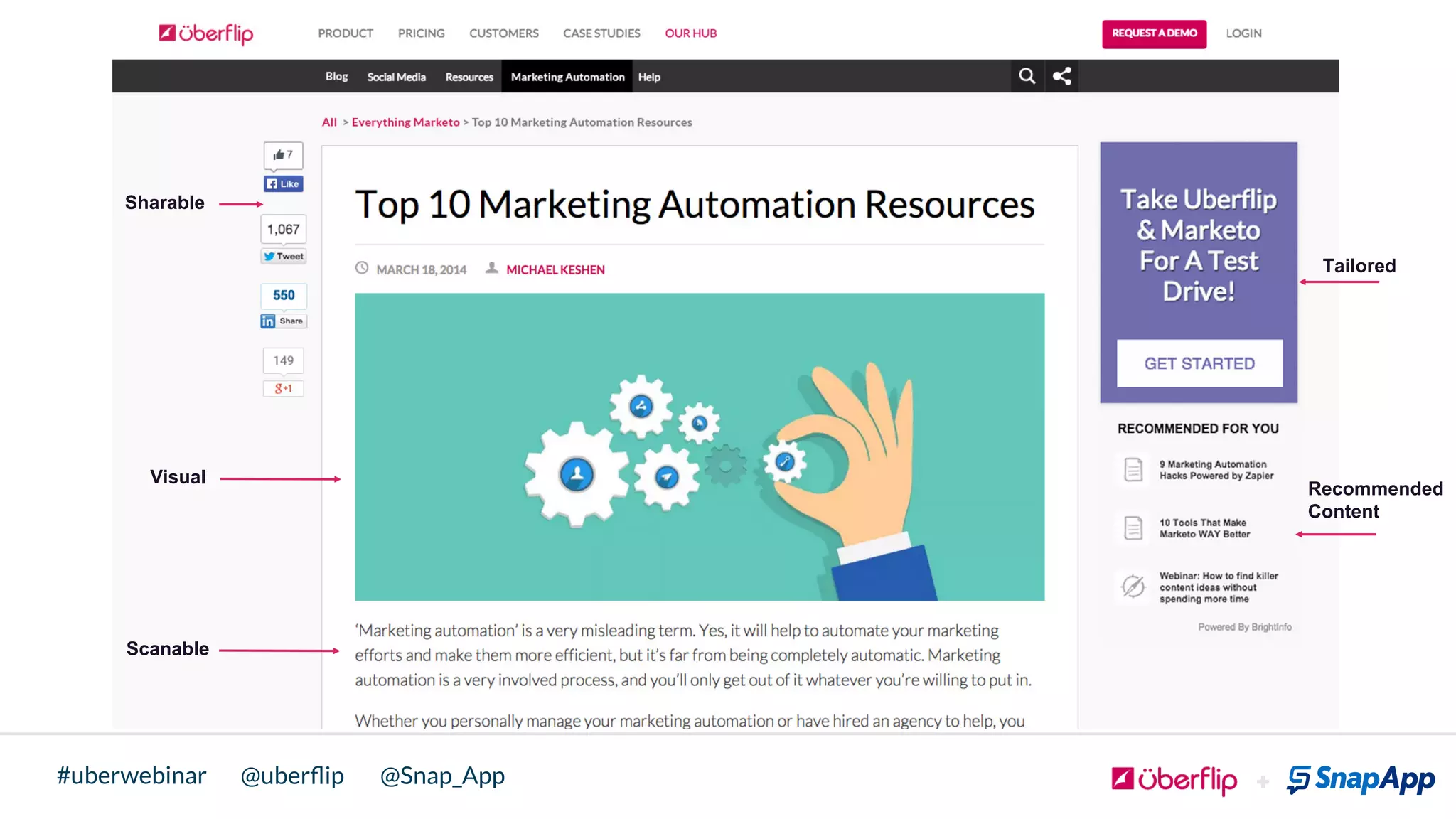Click the RECOMMENDED FOR YOU heading
The width and height of the screenshot is (1456, 819).
pos(1198,429)
